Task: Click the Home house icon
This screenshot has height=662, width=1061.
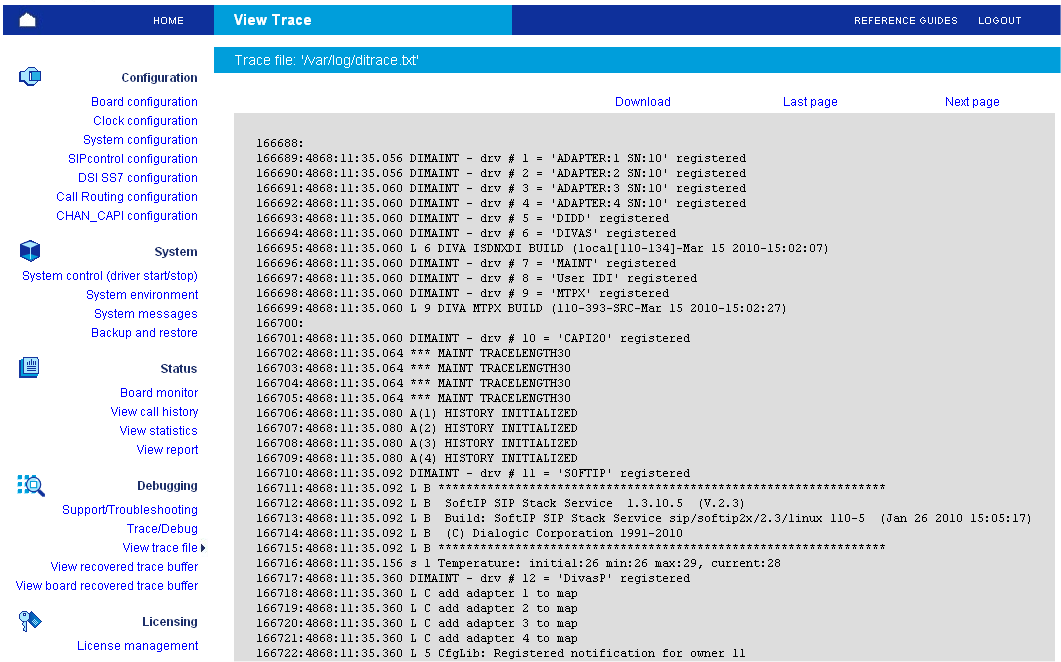Action: (x=26, y=19)
